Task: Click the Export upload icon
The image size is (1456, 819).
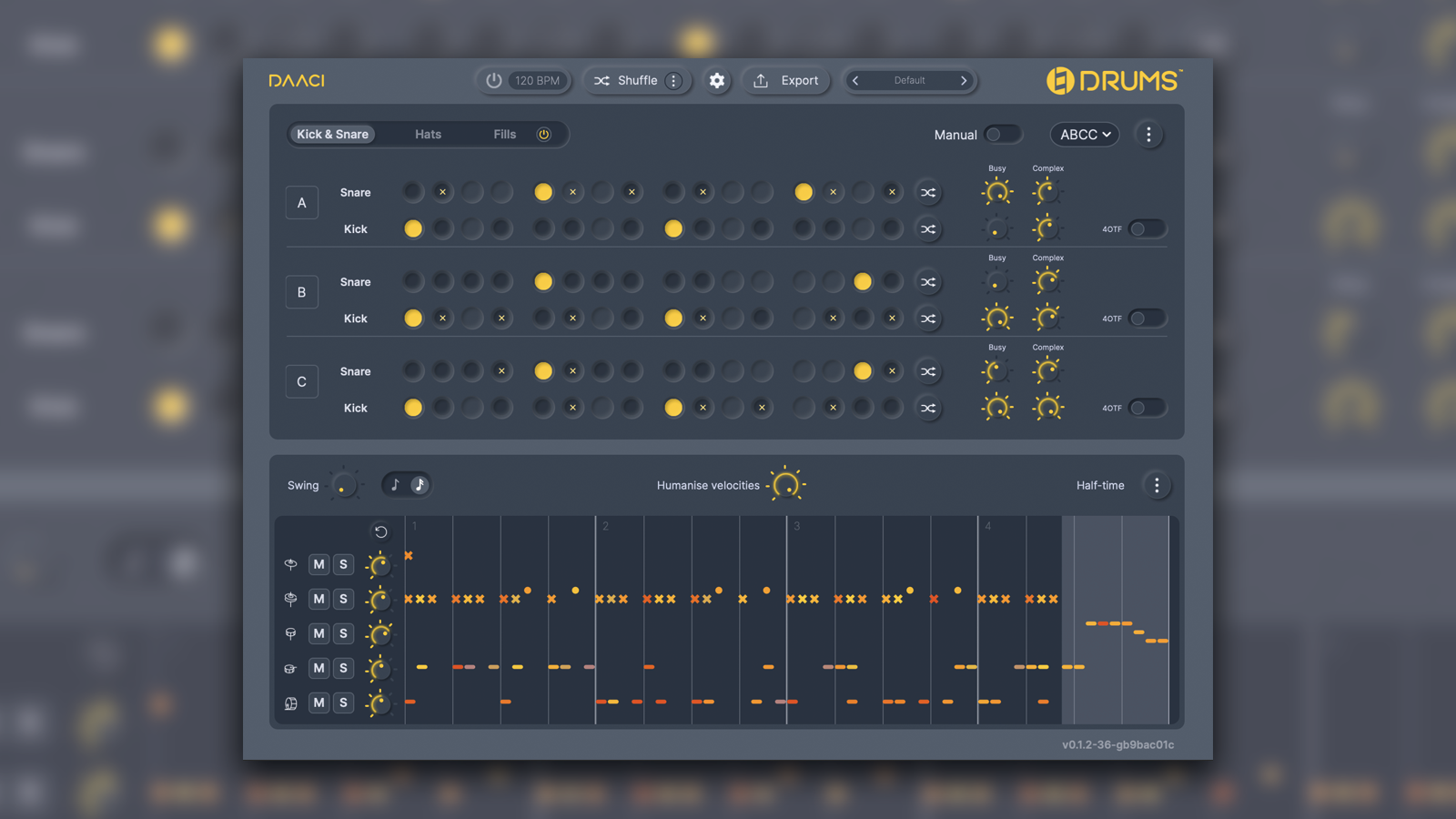Action: [x=761, y=80]
